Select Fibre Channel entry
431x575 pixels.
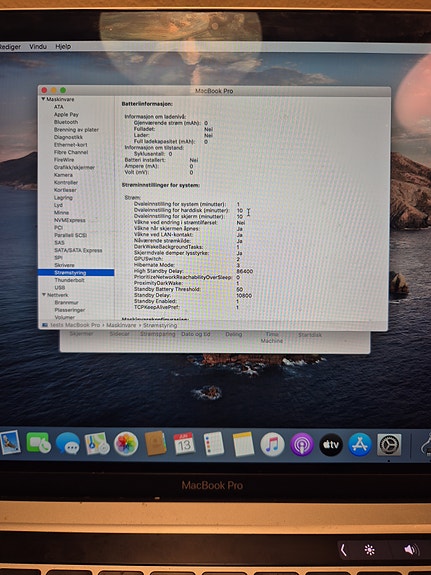tap(71, 152)
